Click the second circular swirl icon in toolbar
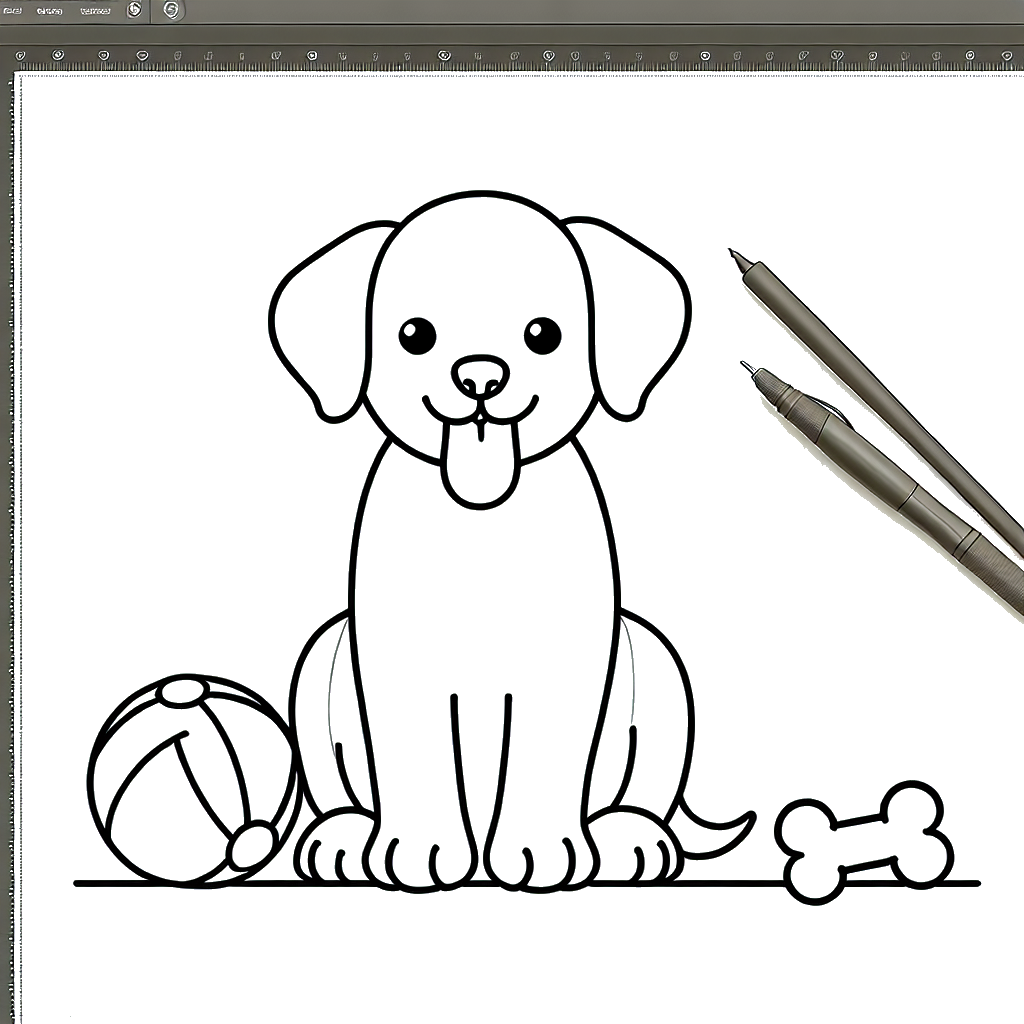 coord(171,10)
